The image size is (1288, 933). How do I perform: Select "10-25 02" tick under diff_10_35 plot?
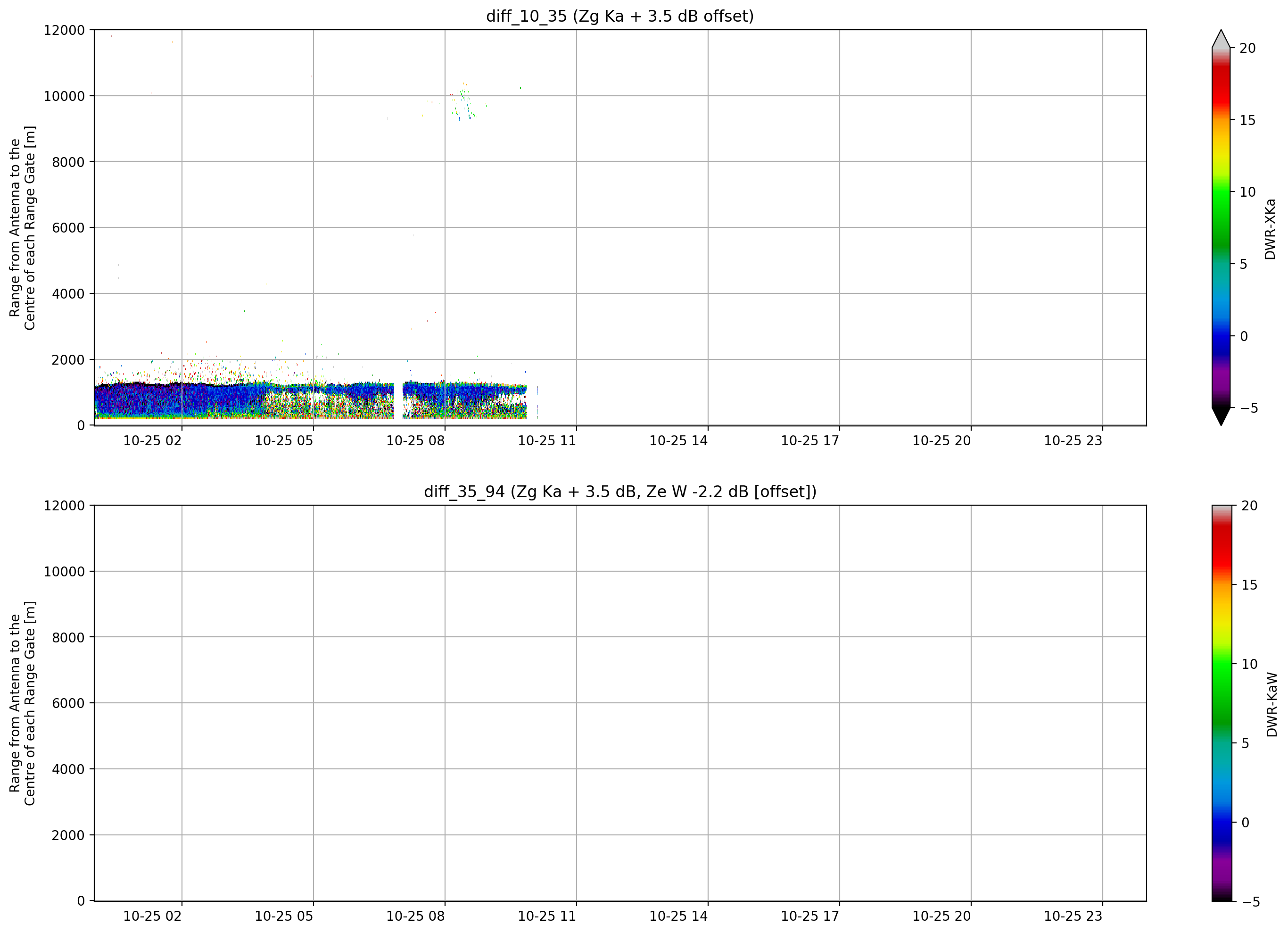pyautogui.click(x=152, y=441)
